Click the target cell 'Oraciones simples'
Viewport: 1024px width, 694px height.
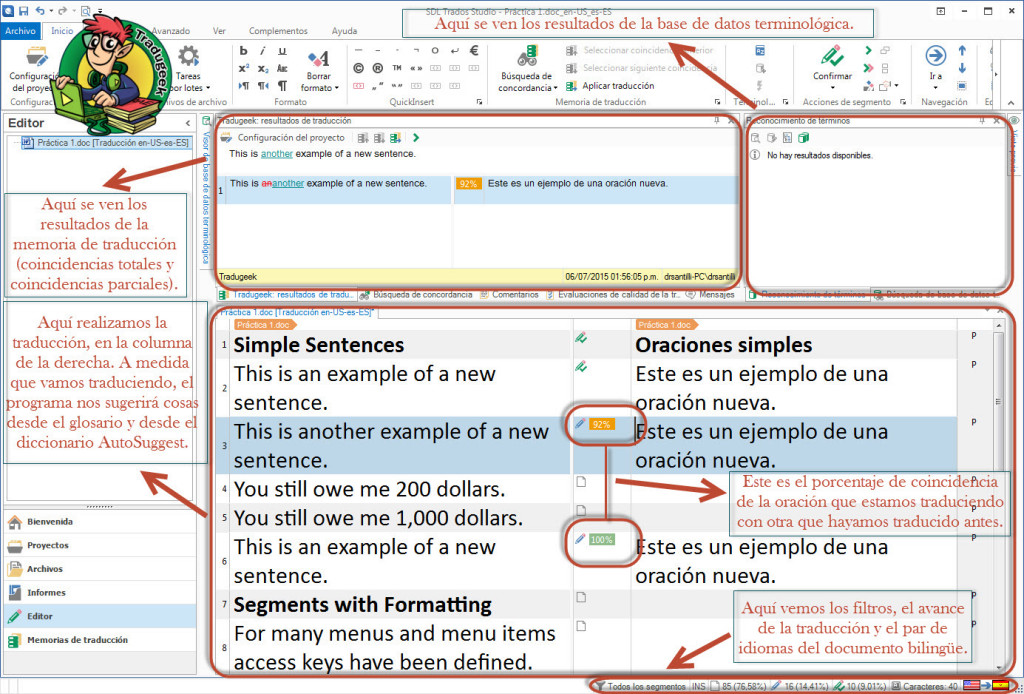point(722,345)
